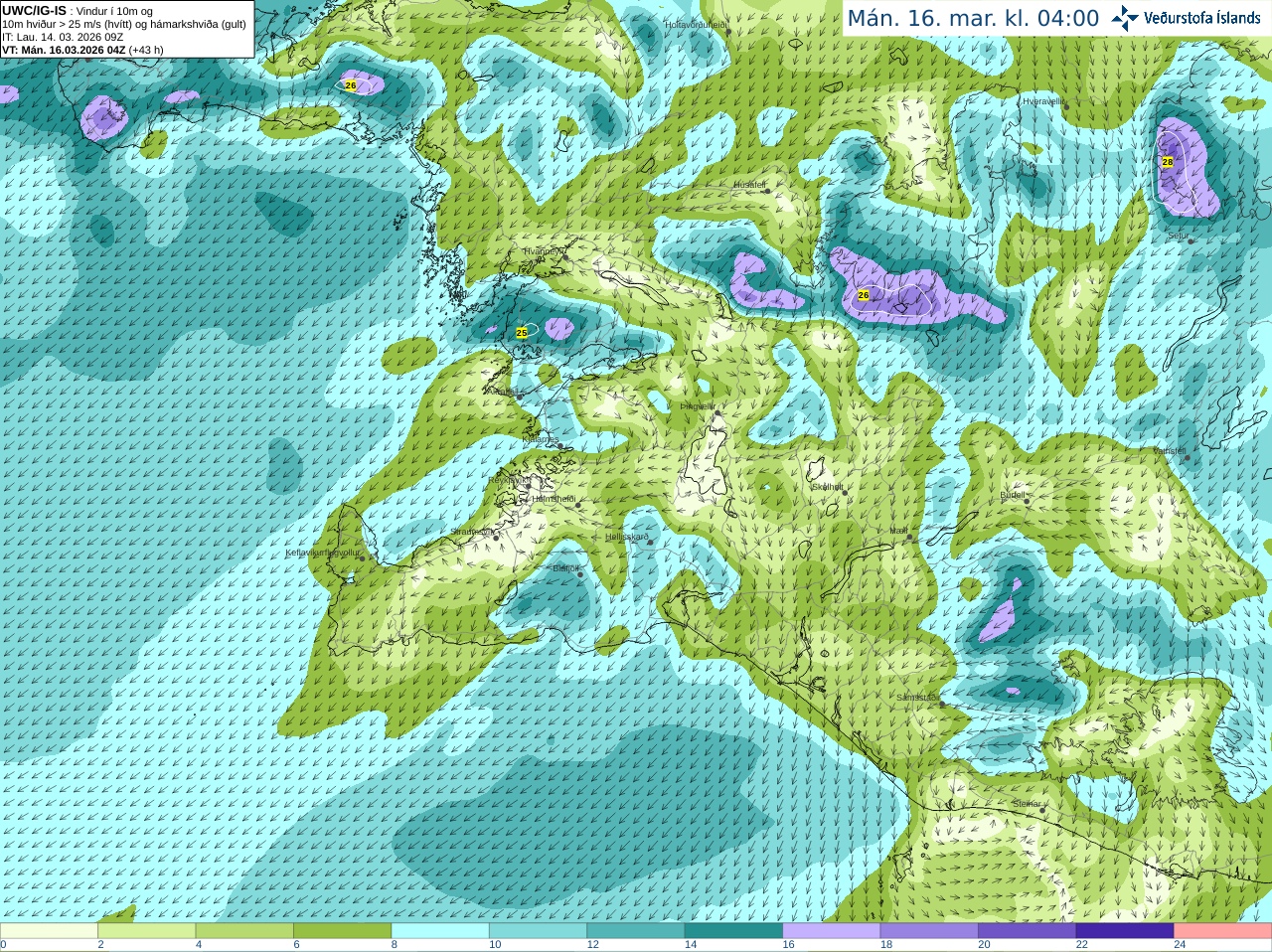Click the Vatnsfell station label

pyautogui.click(x=1170, y=451)
